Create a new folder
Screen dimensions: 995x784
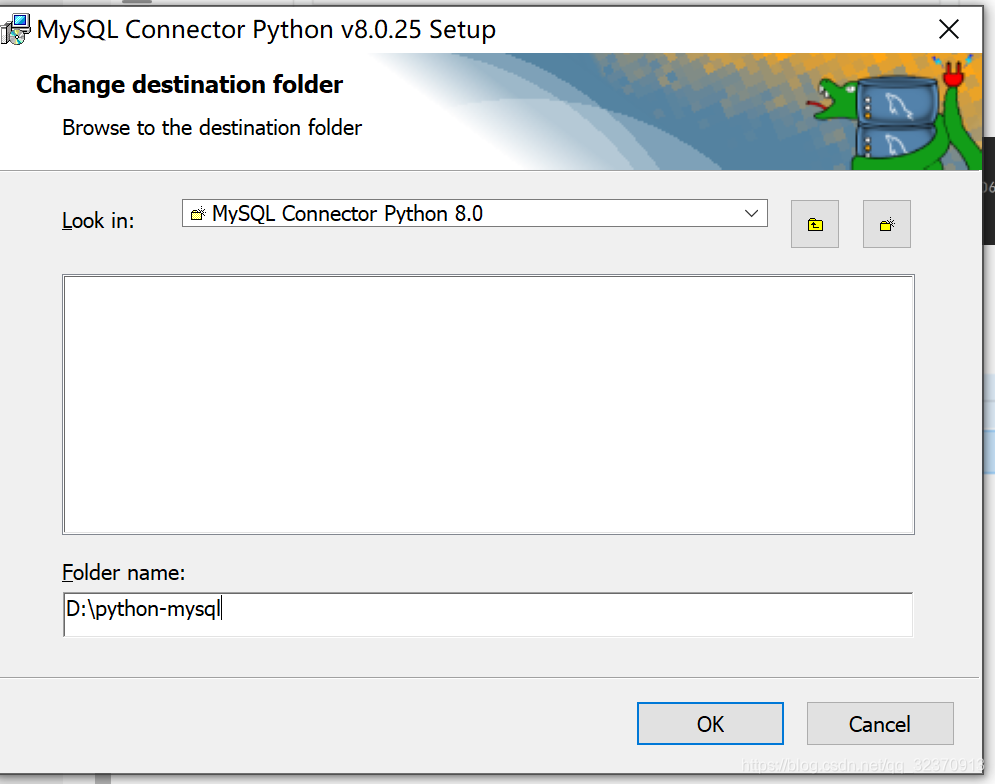tap(886, 224)
